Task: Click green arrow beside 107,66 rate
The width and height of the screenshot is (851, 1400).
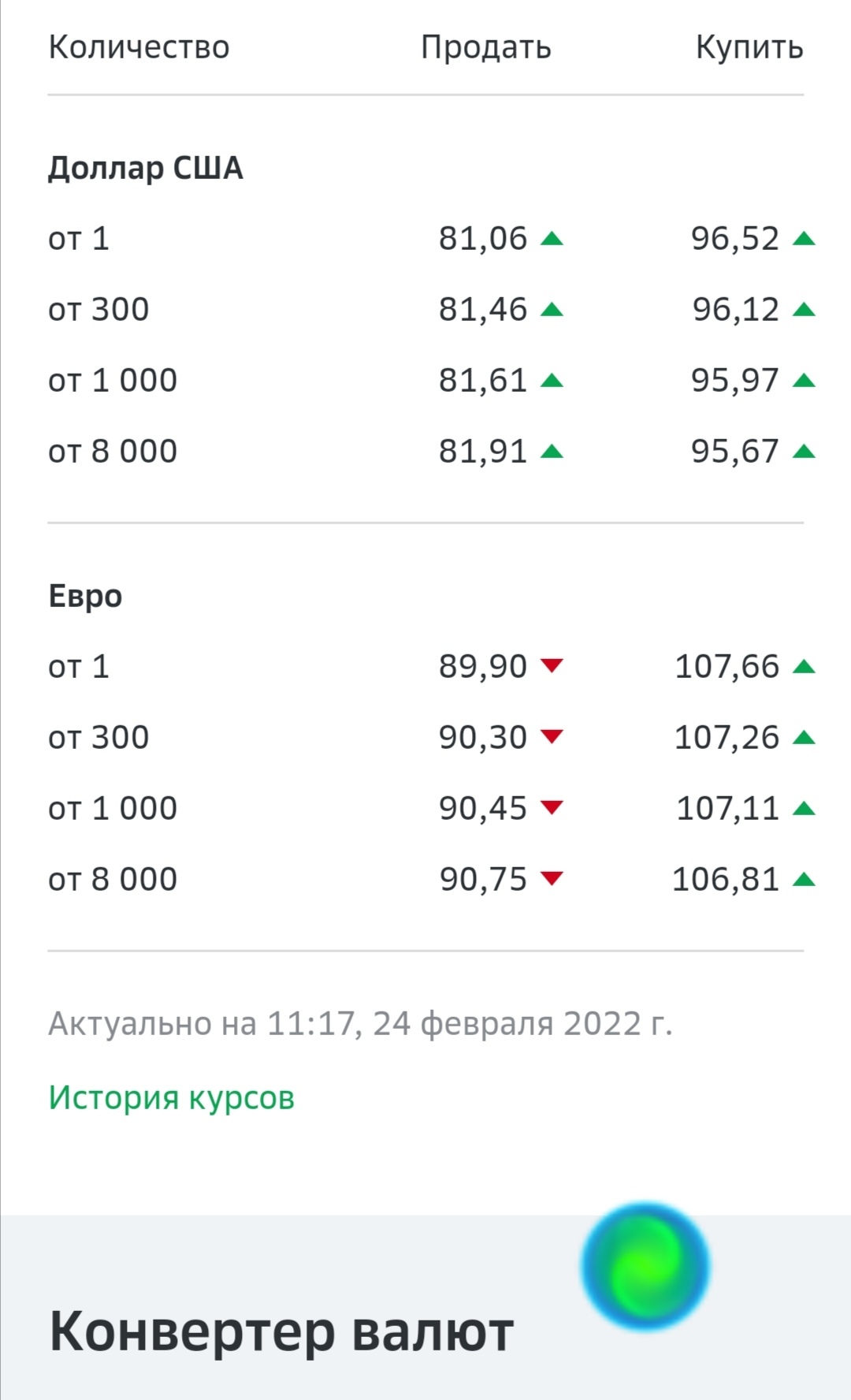Action: point(804,667)
